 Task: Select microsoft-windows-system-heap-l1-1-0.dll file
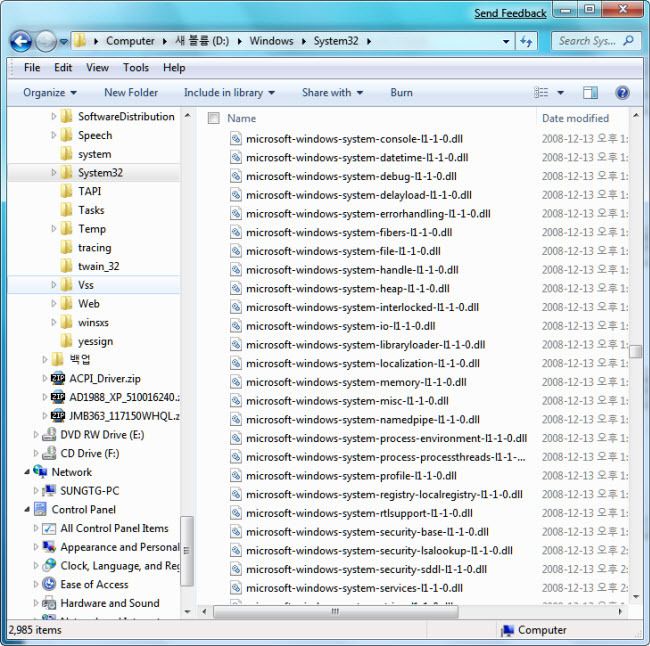[348, 289]
